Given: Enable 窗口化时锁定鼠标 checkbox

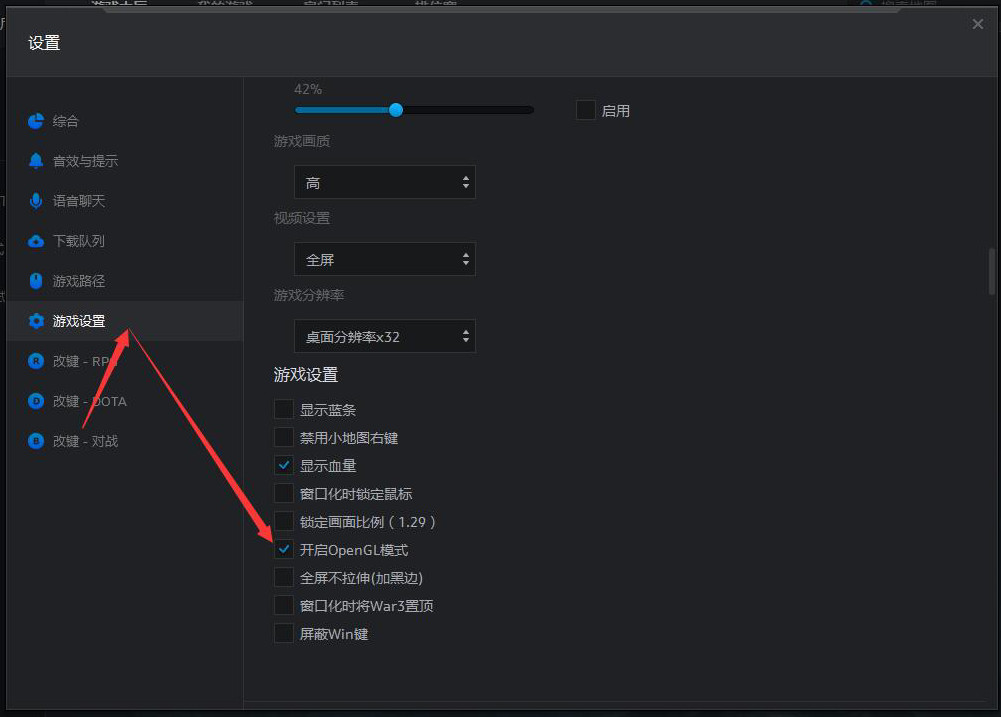Looking at the screenshot, I should [283, 494].
